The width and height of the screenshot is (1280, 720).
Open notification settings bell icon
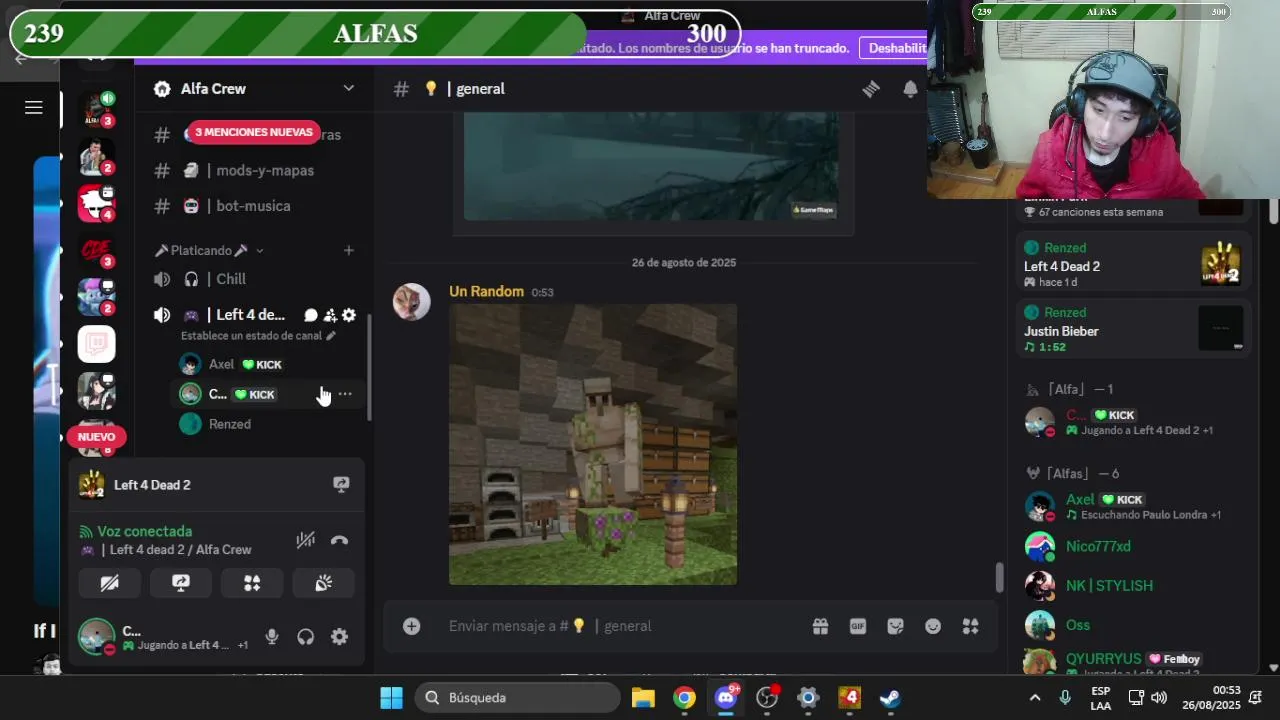910,89
